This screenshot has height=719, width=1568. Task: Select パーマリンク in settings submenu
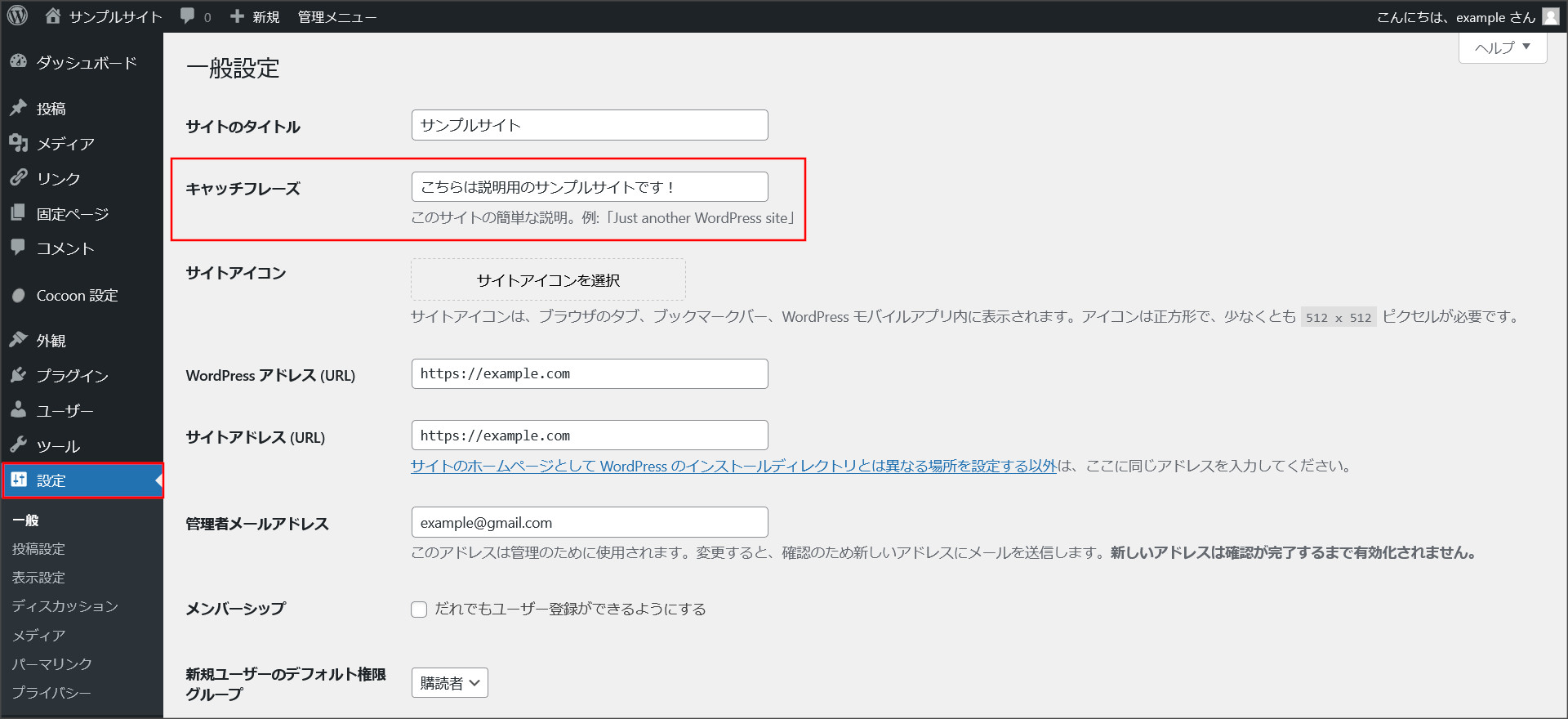point(51,663)
